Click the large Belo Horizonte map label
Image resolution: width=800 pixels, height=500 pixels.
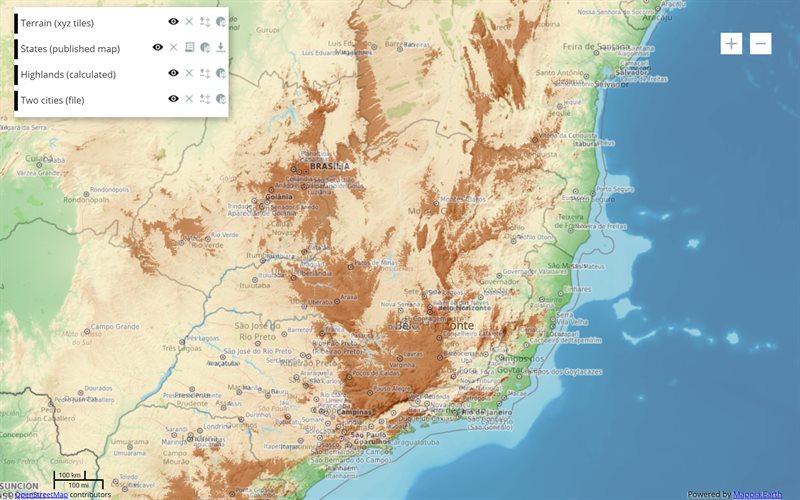(x=434, y=326)
